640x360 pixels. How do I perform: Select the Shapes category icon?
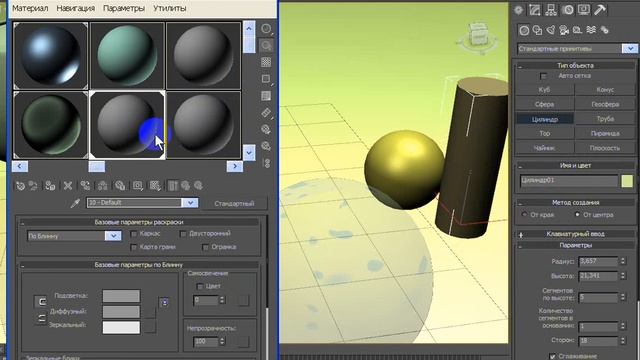coord(538,30)
